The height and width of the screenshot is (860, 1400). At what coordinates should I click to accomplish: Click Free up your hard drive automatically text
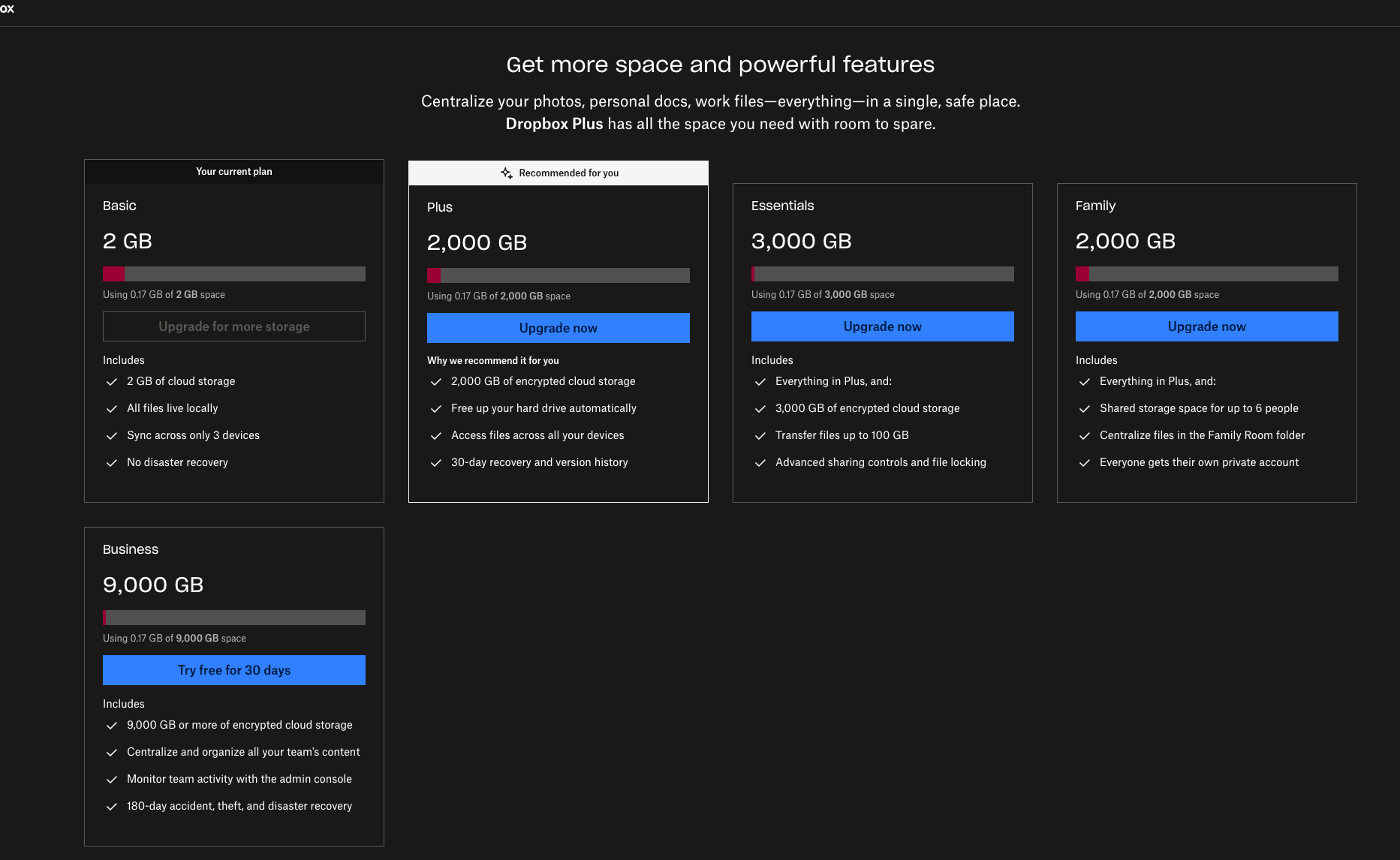click(x=543, y=408)
